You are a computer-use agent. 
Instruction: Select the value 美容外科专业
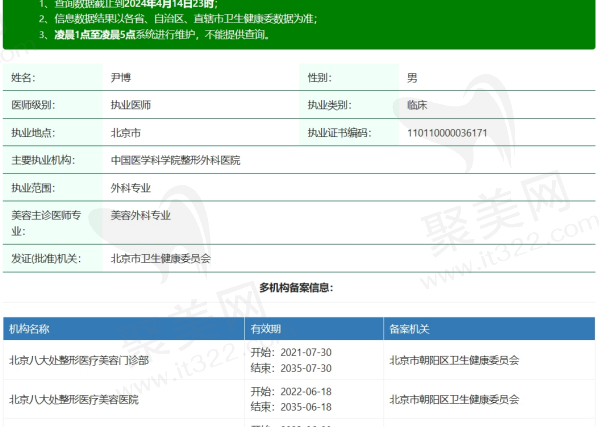point(141,215)
